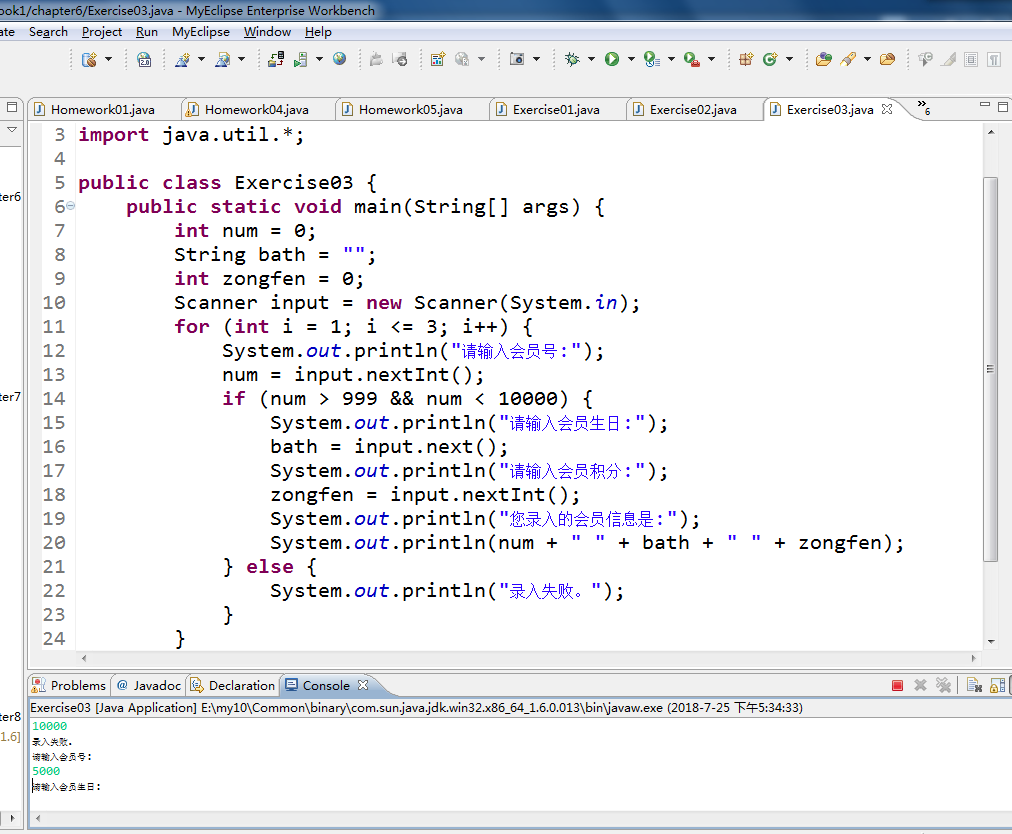Click the globe web browser icon
Image resolution: width=1012 pixels, height=834 pixels.
[340, 60]
